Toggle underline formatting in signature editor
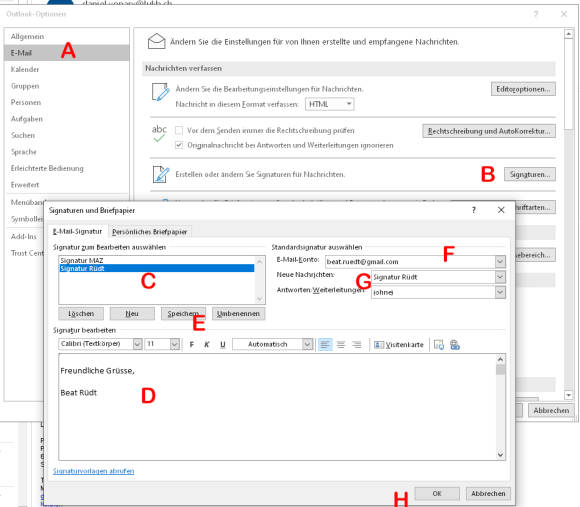580x507 pixels. coord(222,345)
